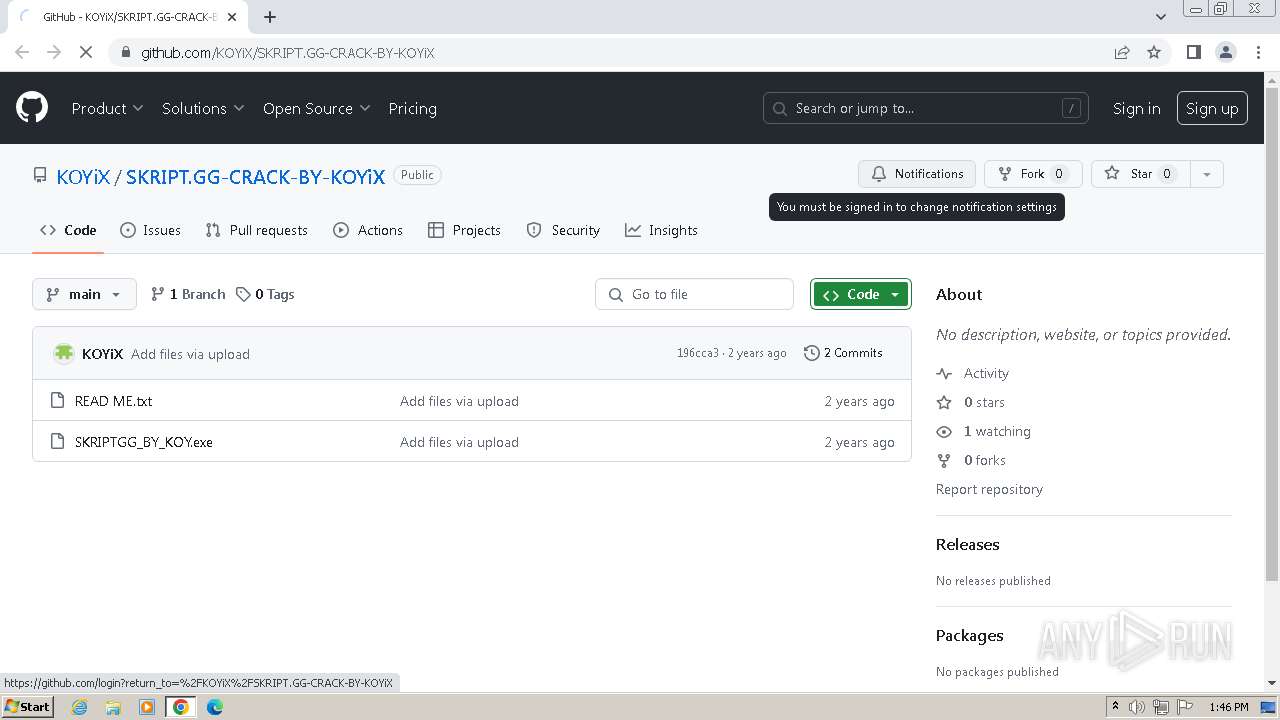Screen dimensions: 1280x720
Task: Switch to the Insights tab
Action: pos(661,230)
